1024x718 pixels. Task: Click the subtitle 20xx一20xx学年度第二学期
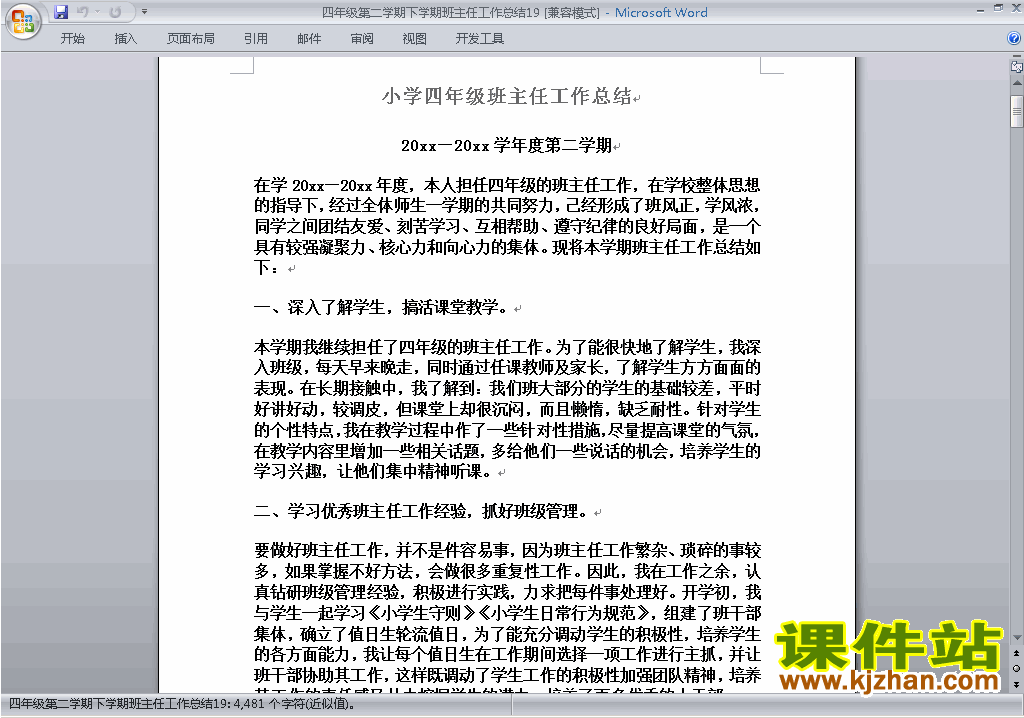point(505,145)
